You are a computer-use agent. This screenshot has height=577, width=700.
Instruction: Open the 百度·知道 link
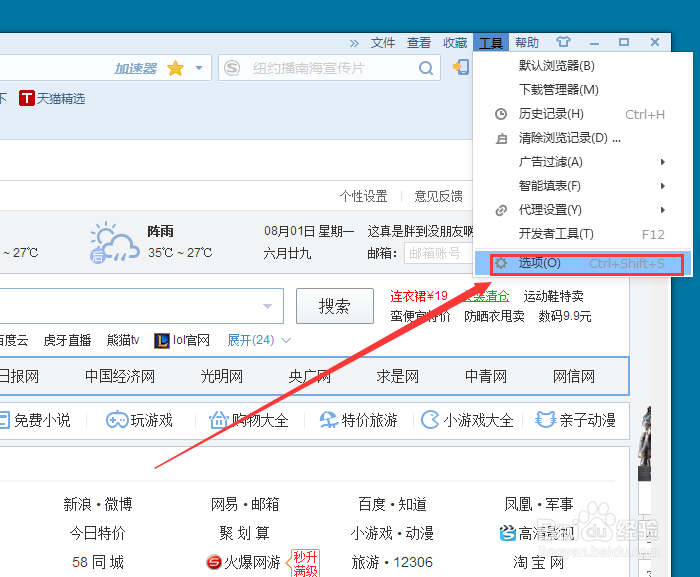point(392,504)
